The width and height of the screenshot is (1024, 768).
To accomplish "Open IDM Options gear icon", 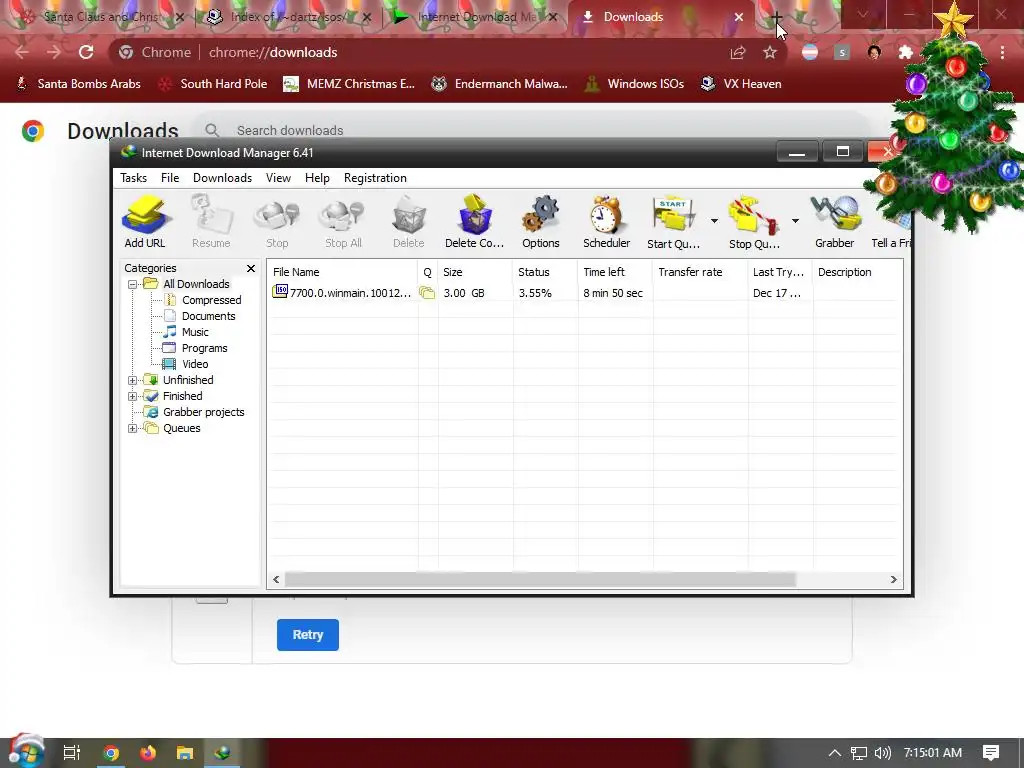I will coord(541,222).
